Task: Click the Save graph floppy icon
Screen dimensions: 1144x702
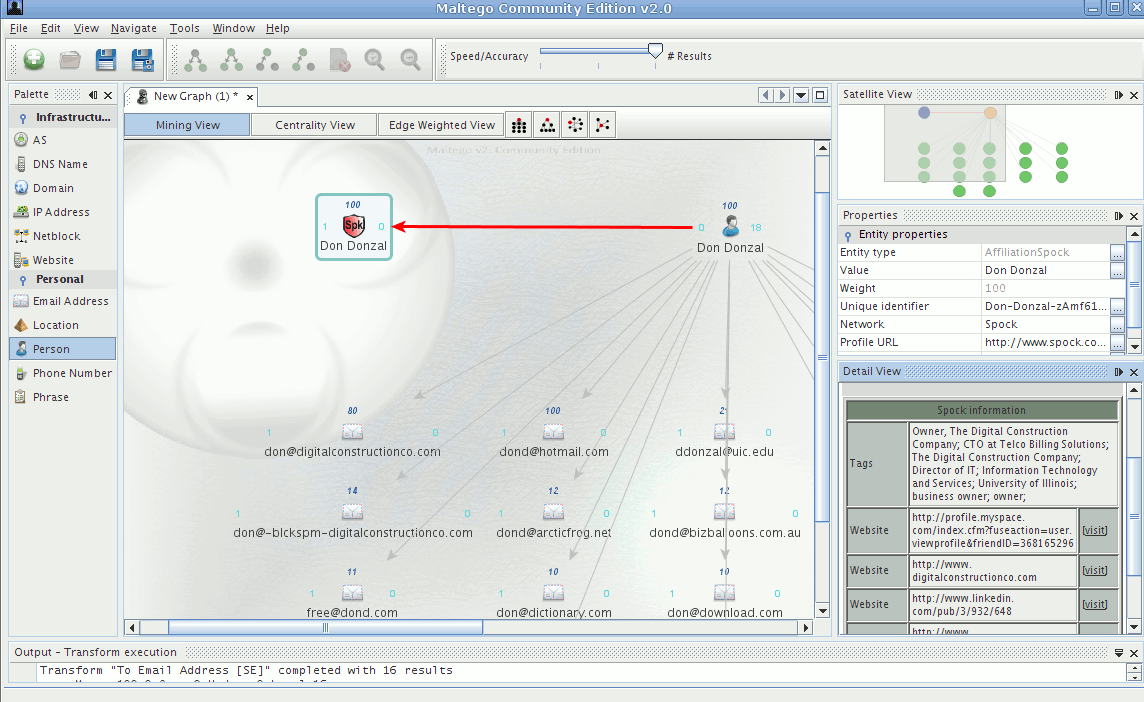Action: pyautogui.click(x=106, y=60)
